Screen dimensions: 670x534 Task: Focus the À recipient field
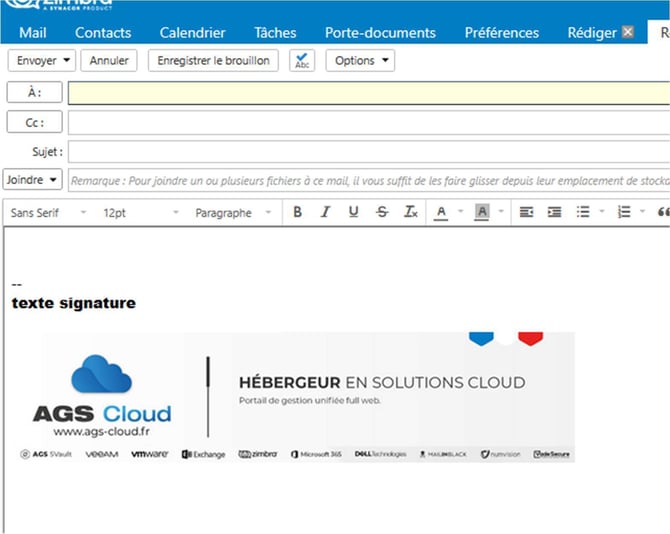tap(369, 93)
